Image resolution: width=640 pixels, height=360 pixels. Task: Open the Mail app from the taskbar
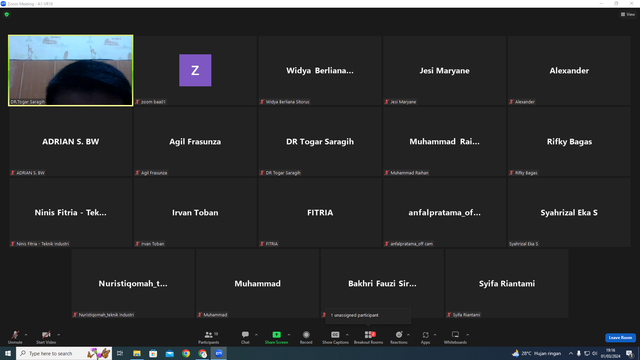point(169,353)
